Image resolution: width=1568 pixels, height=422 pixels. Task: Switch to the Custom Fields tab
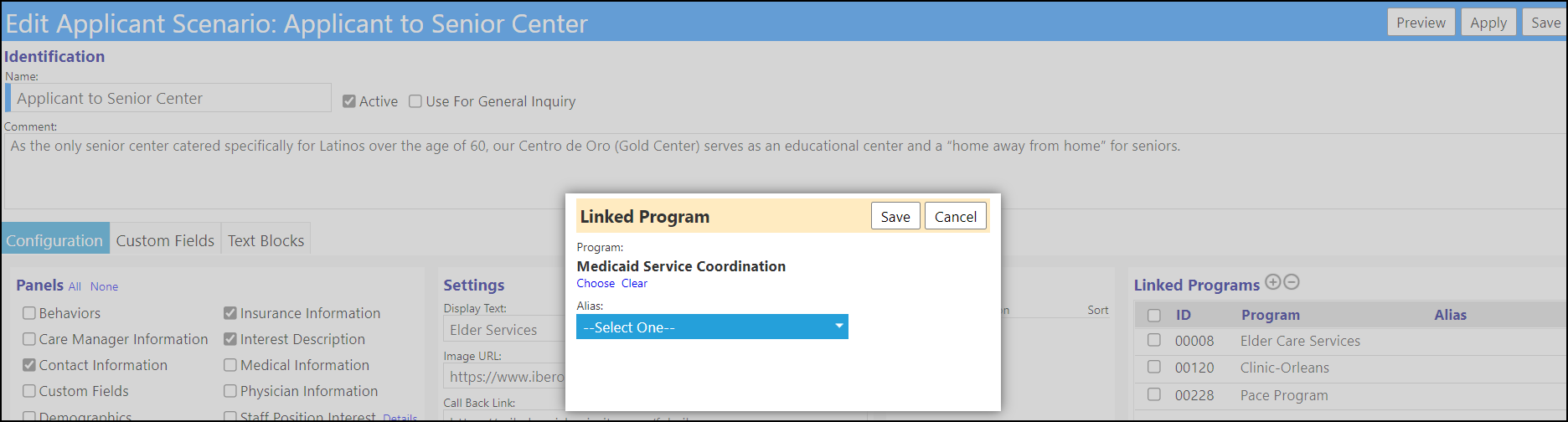pos(165,240)
